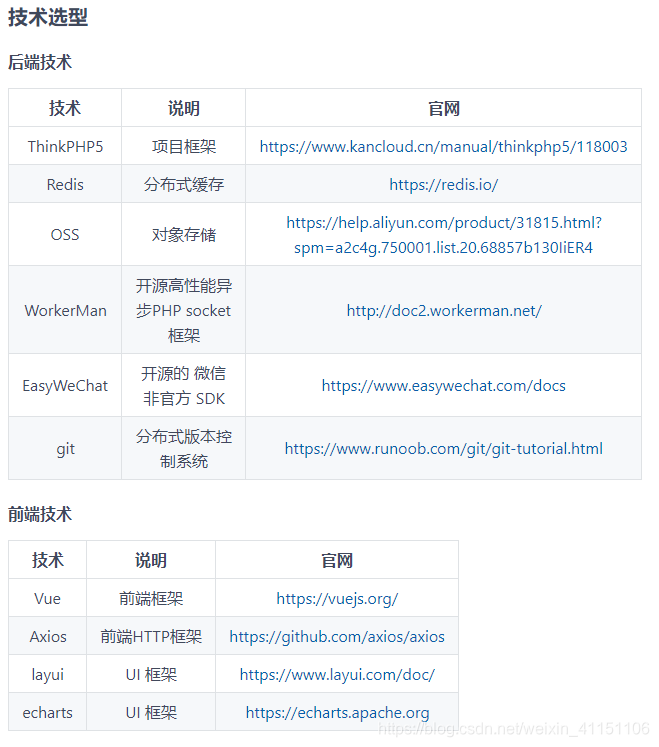This screenshot has width=659, height=747.
Task: Click the 技术选型 main heading
Action: tap(48, 17)
